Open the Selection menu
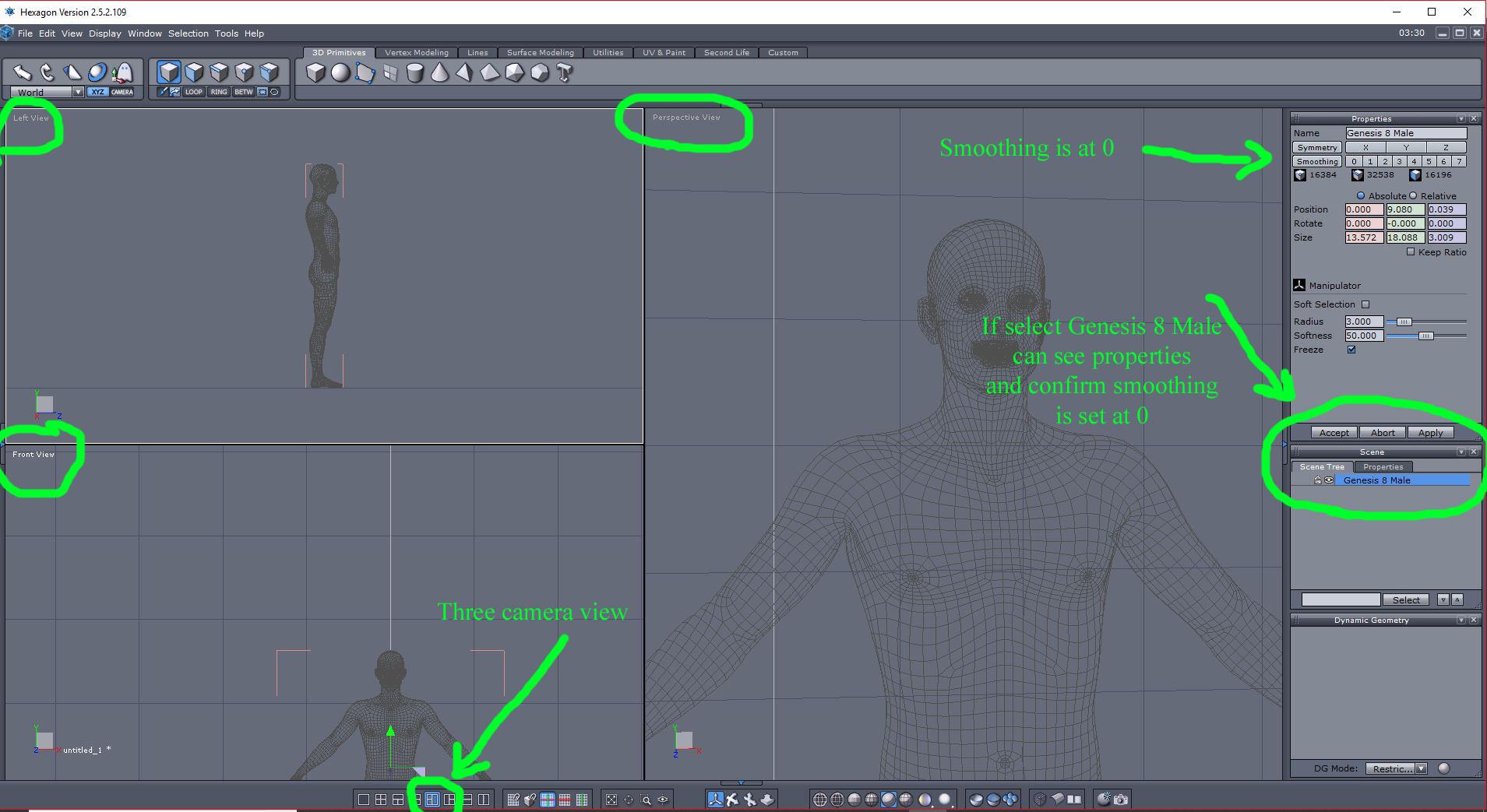 [x=189, y=33]
